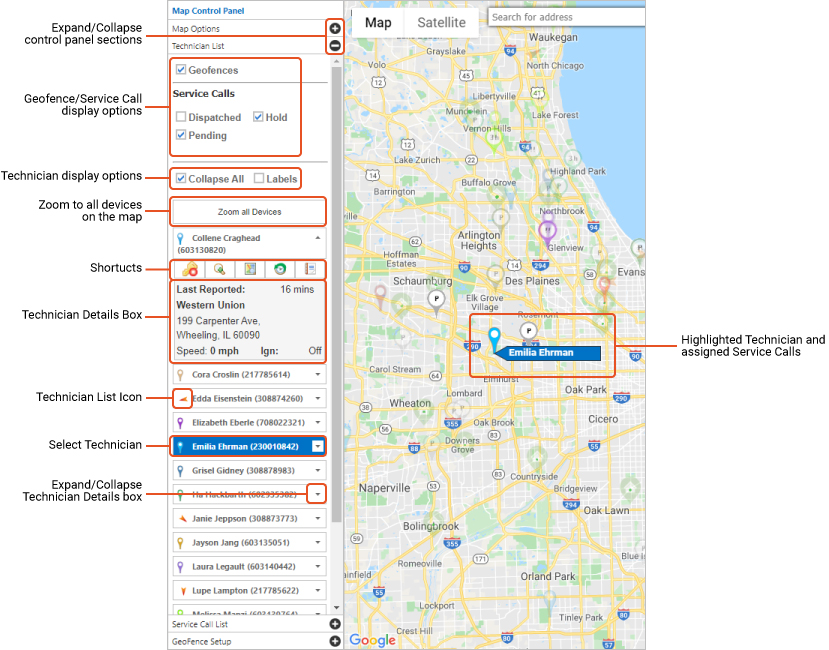The width and height of the screenshot is (829, 650).
Task: Click the Google logo link on map
Action: tap(372, 640)
